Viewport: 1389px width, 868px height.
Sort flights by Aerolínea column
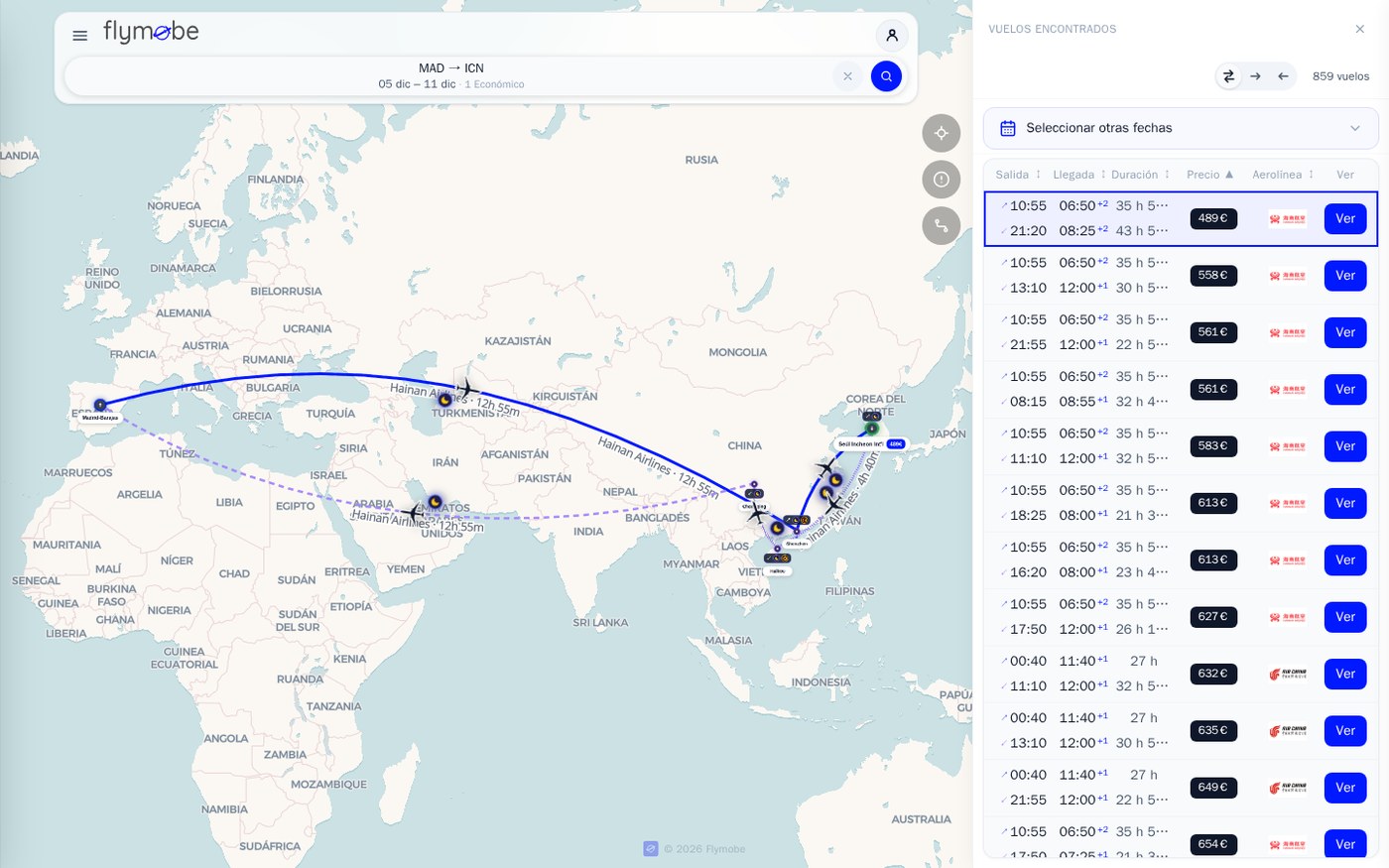1283,175
